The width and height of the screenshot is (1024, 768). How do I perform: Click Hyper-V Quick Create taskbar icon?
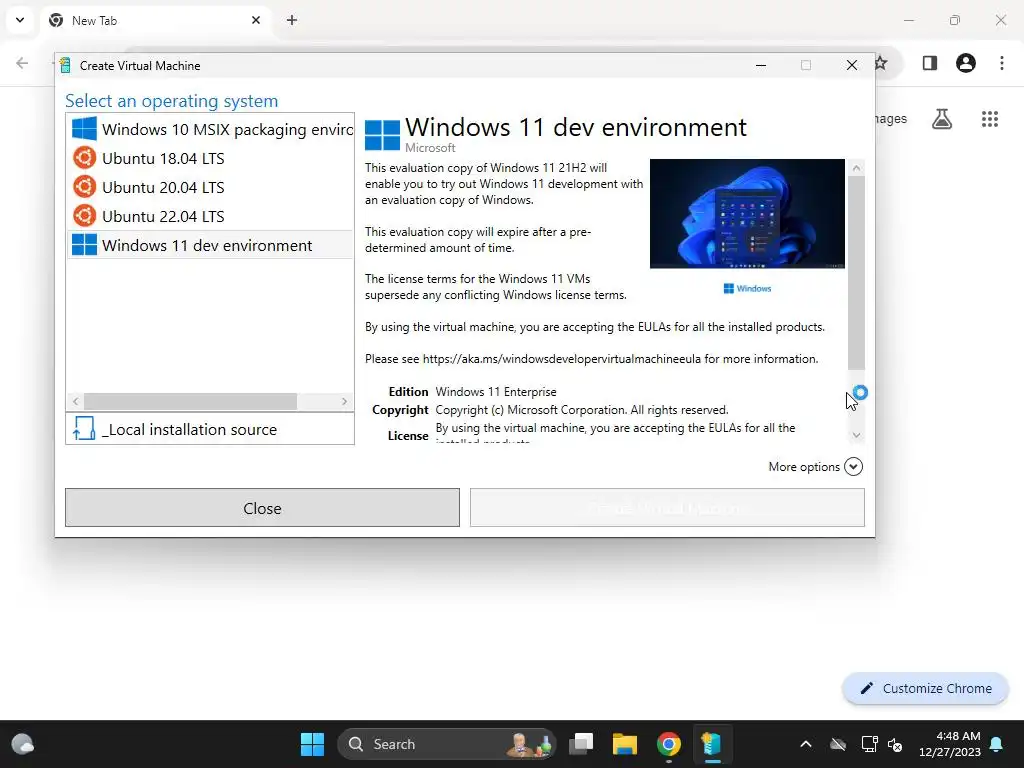pyautogui.click(x=712, y=744)
